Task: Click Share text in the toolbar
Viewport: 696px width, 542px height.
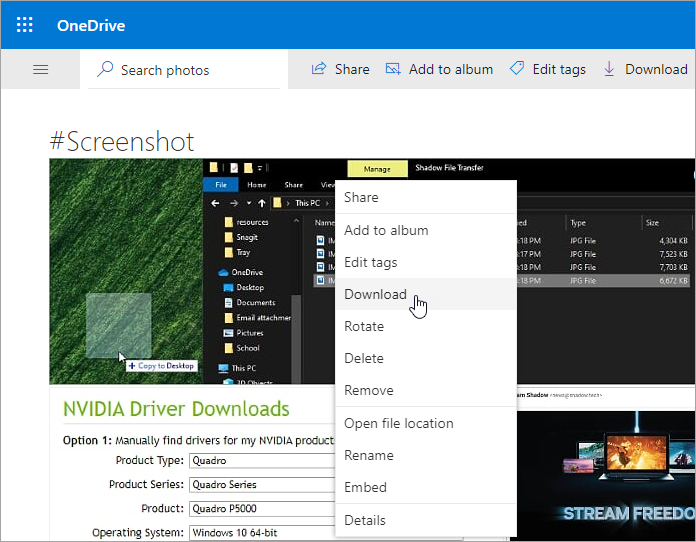Action: [x=352, y=69]
